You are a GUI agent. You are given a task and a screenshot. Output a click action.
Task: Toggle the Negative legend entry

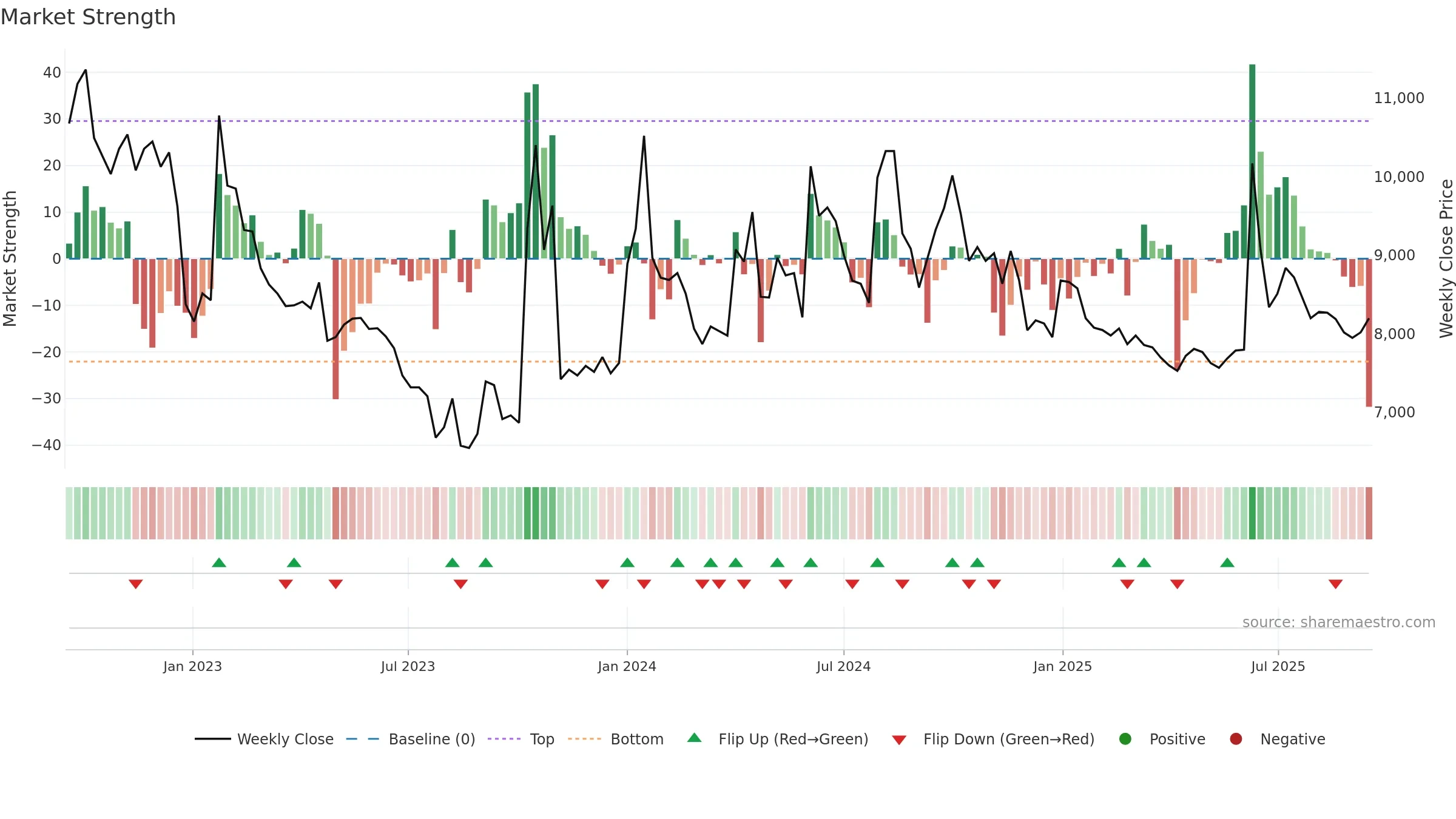[x=1277, y=739]
